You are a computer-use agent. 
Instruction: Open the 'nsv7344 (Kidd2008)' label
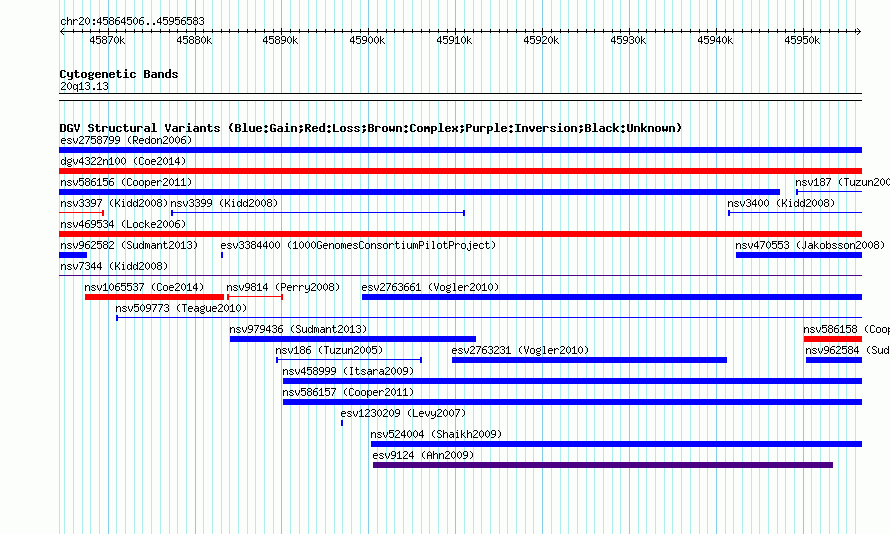[x=114, y=266]
